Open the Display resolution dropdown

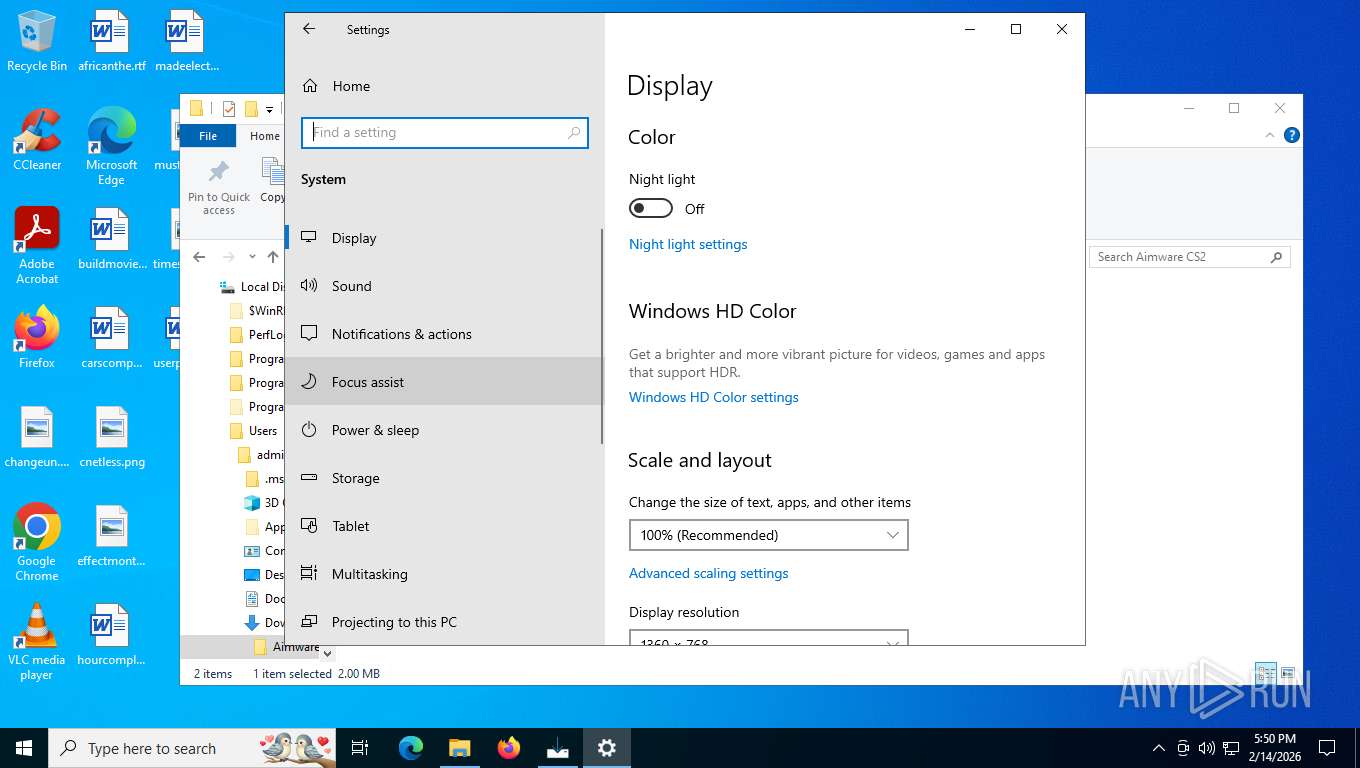768,639
